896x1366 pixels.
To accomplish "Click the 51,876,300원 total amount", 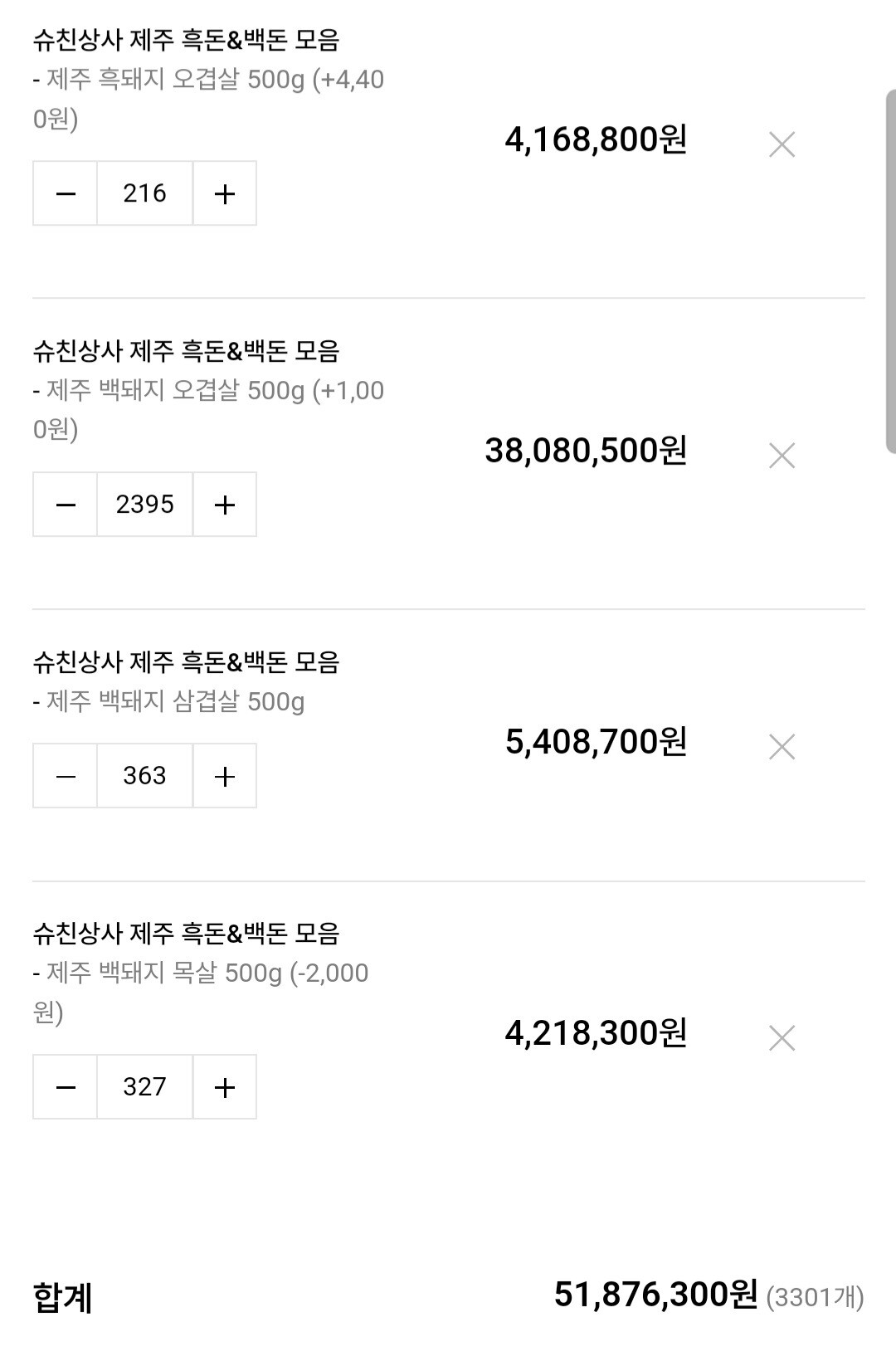I will pyautogui.click(x=655, y=1294).
